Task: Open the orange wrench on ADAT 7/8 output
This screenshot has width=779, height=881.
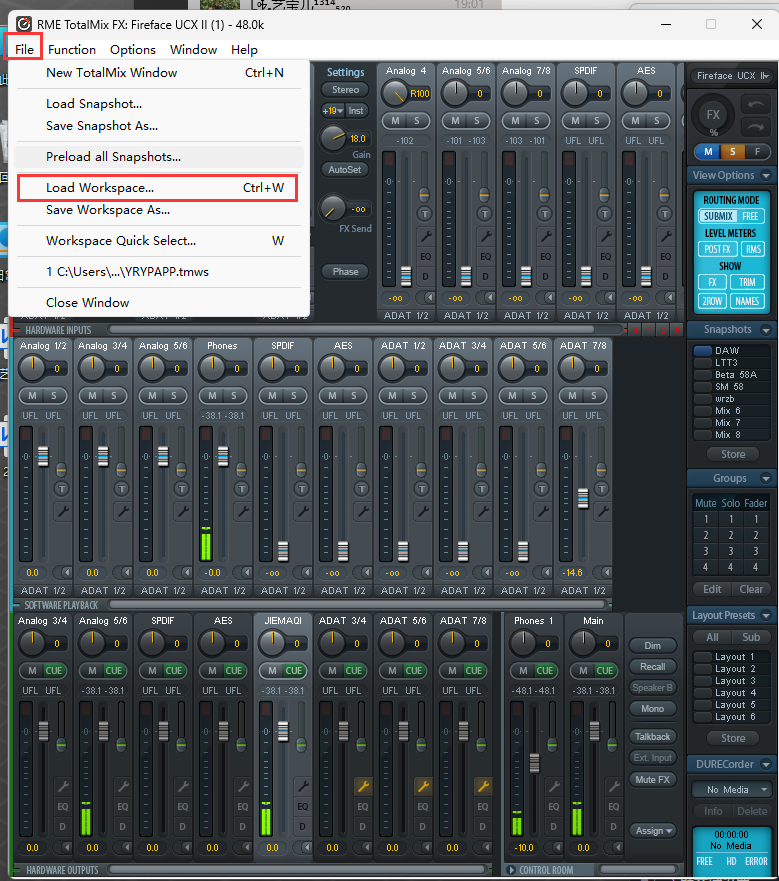Action: pyautogui.click(x=483, y=785)
